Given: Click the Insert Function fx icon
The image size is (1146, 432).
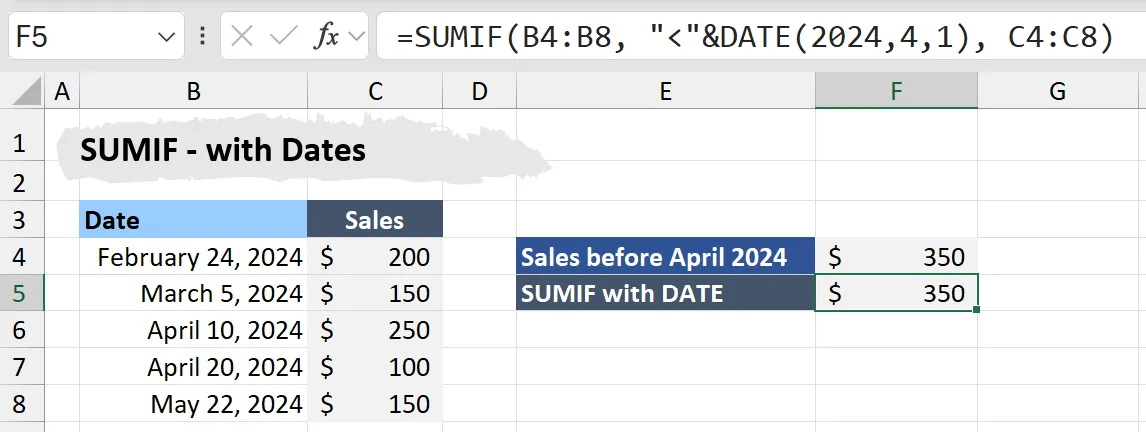Looking at the screenshot, I should [x=327, y=38].
